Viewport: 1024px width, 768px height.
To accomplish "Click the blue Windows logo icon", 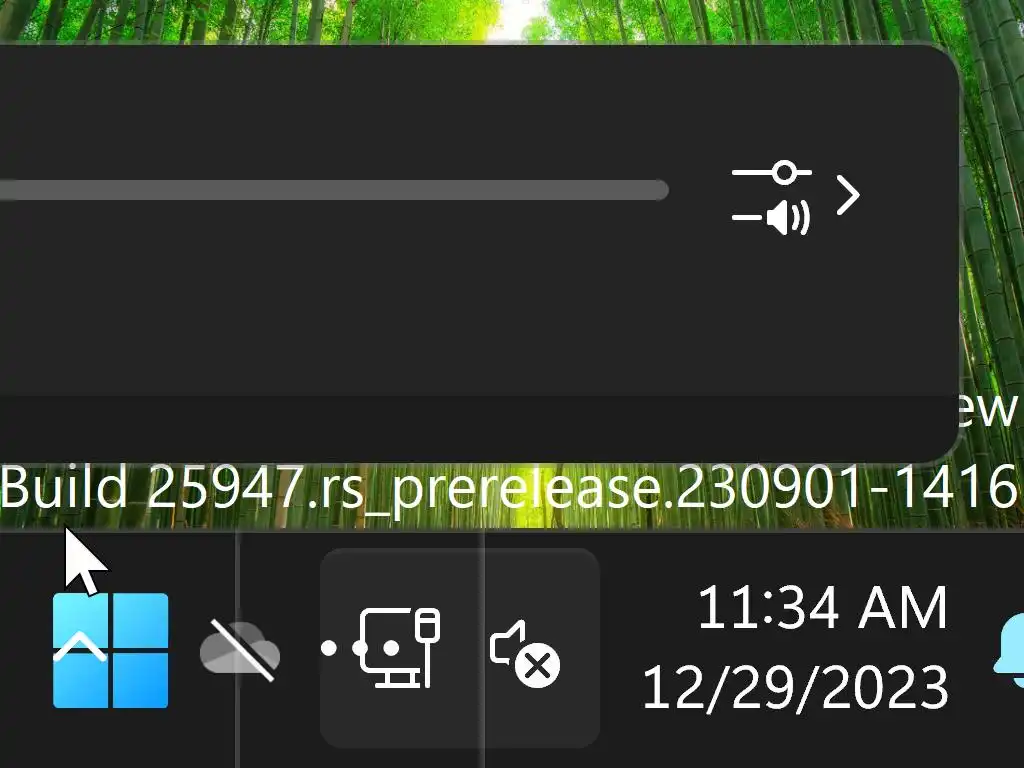I will tap(110, 650).
